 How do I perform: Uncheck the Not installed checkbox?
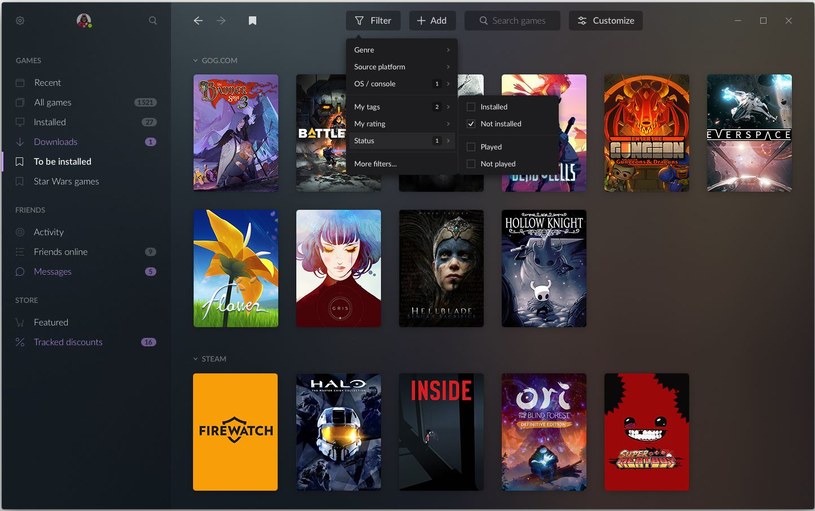coord(471,124)
